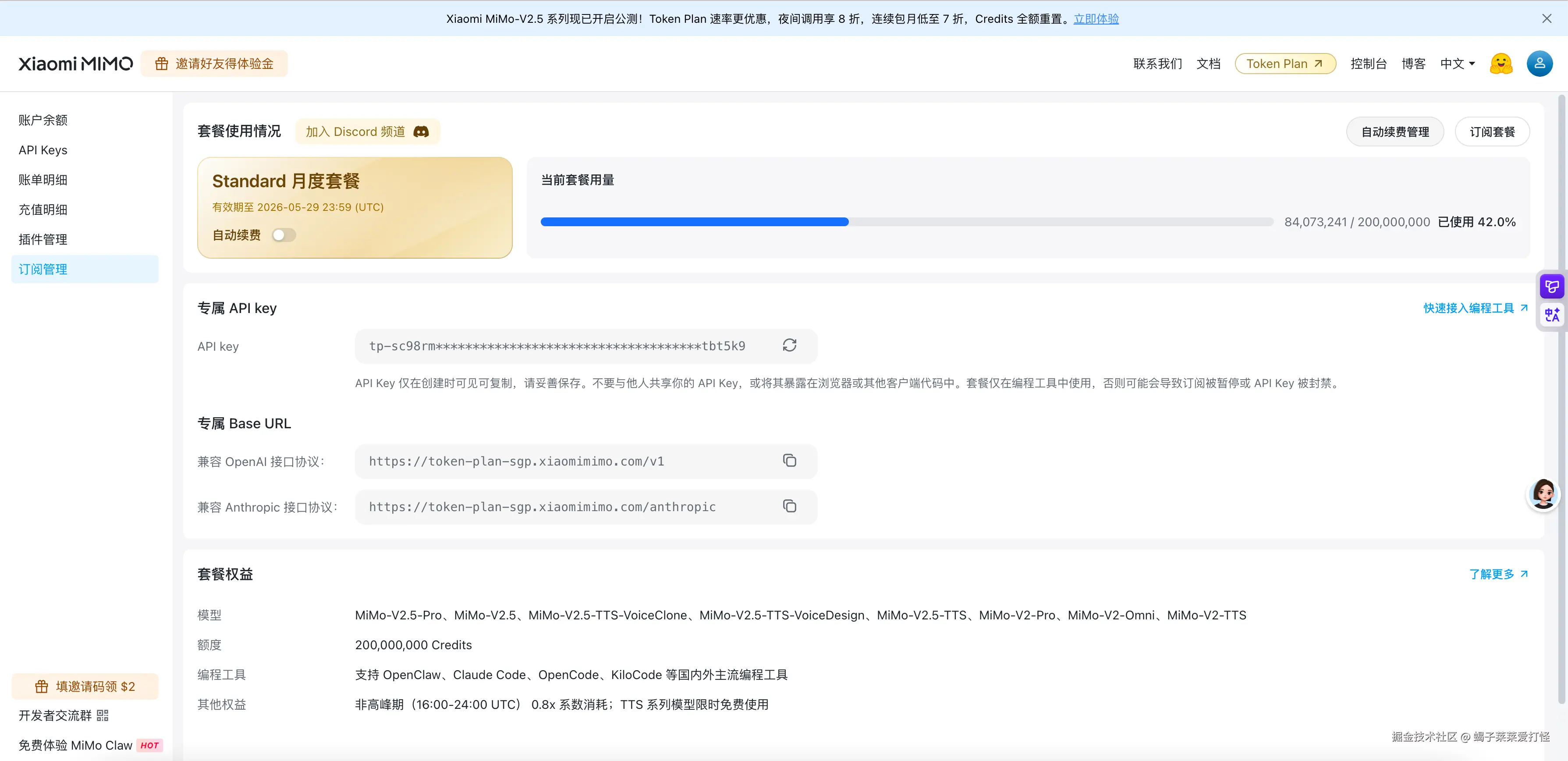Go to 联系我们 in top navigation
This screenshot has height=761, width=1568.
point(1157,63)
